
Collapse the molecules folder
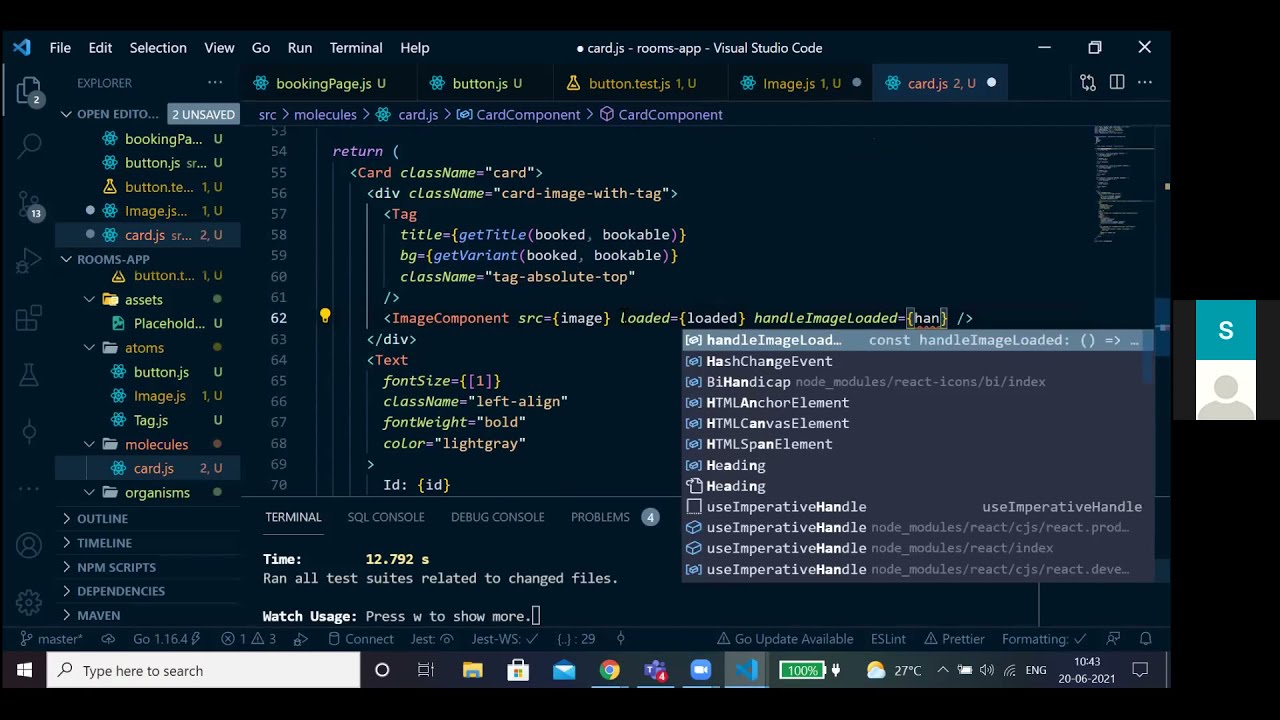click(89, 444)
